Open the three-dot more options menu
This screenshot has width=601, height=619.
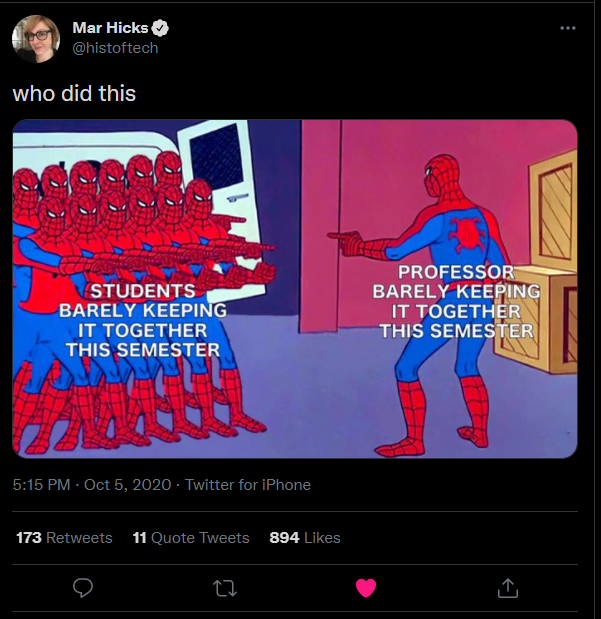click(568, 28)
